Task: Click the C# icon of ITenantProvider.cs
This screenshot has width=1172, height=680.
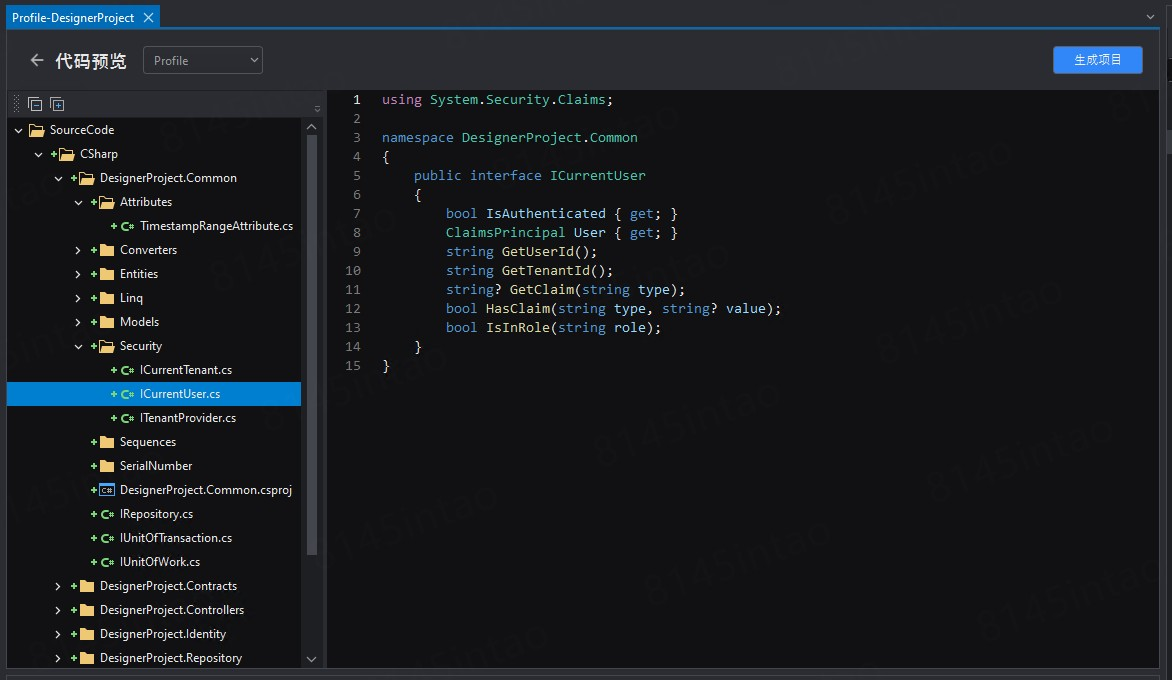Action: pos(127,418)
